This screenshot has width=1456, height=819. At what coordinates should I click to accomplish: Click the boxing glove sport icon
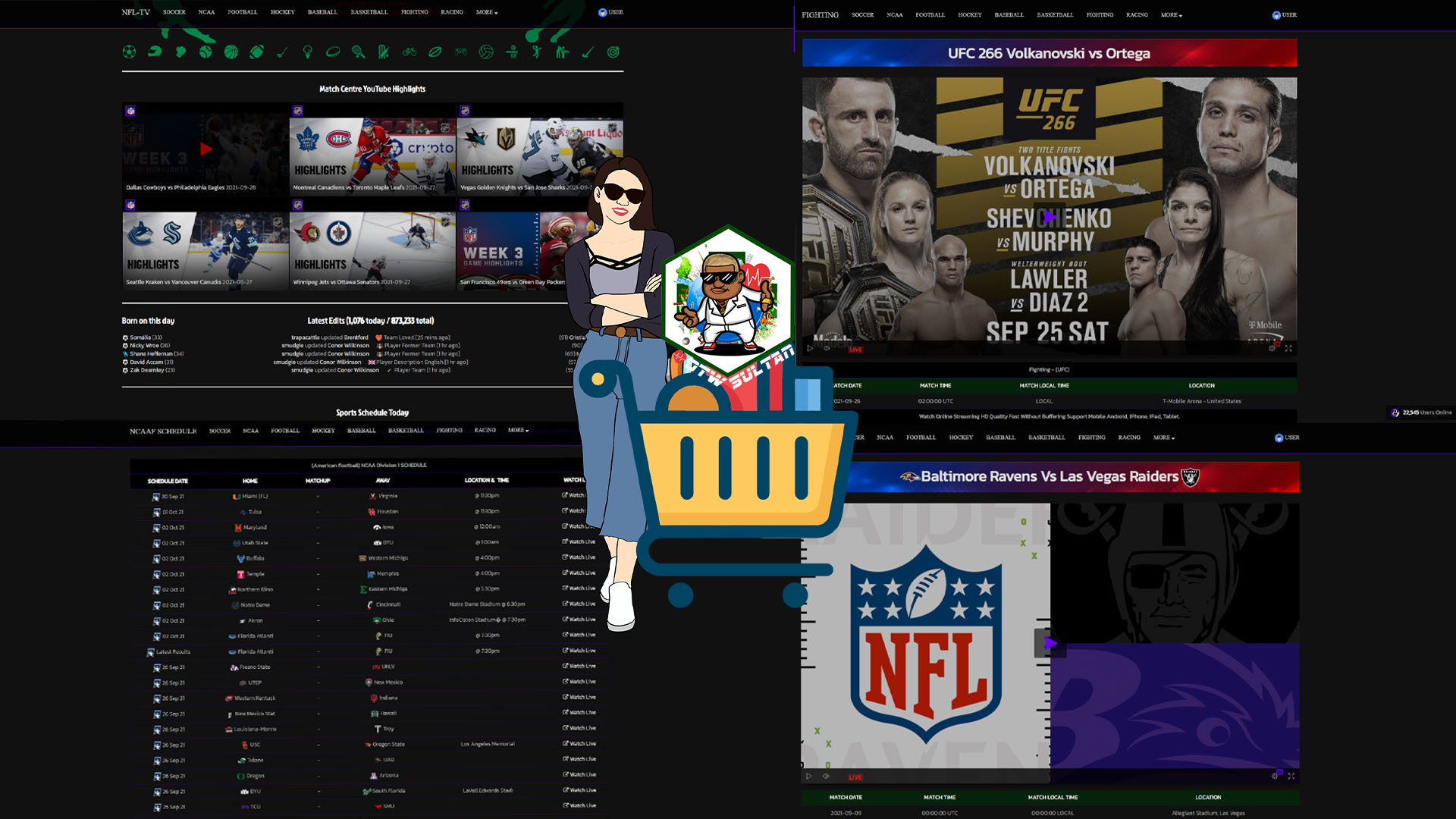click(180, 52)
